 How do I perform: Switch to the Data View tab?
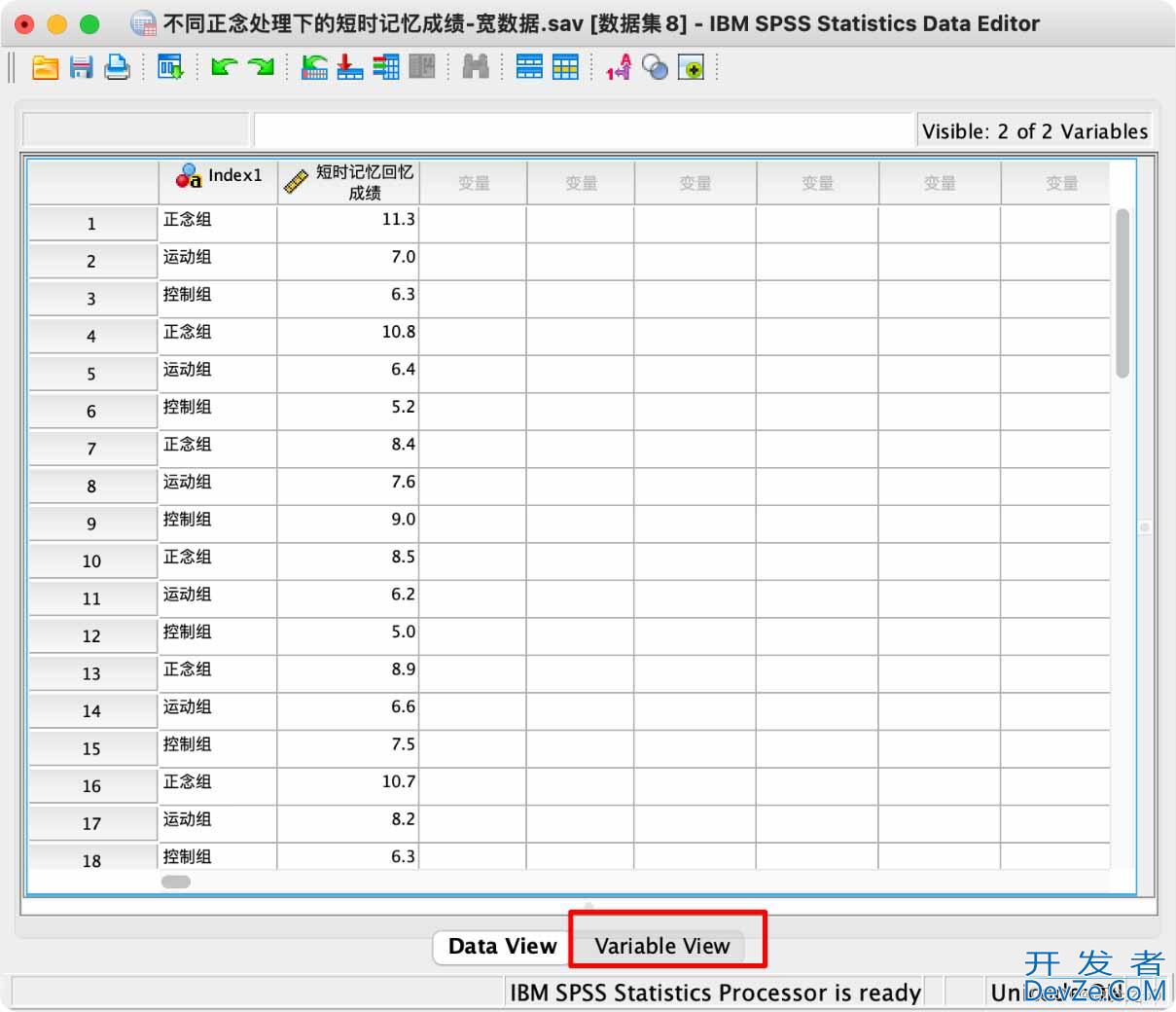503,946
